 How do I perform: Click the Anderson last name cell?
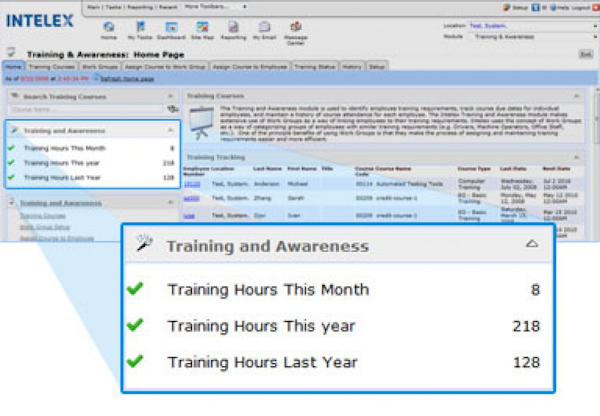pyautogui.click(x=267, y=184)
